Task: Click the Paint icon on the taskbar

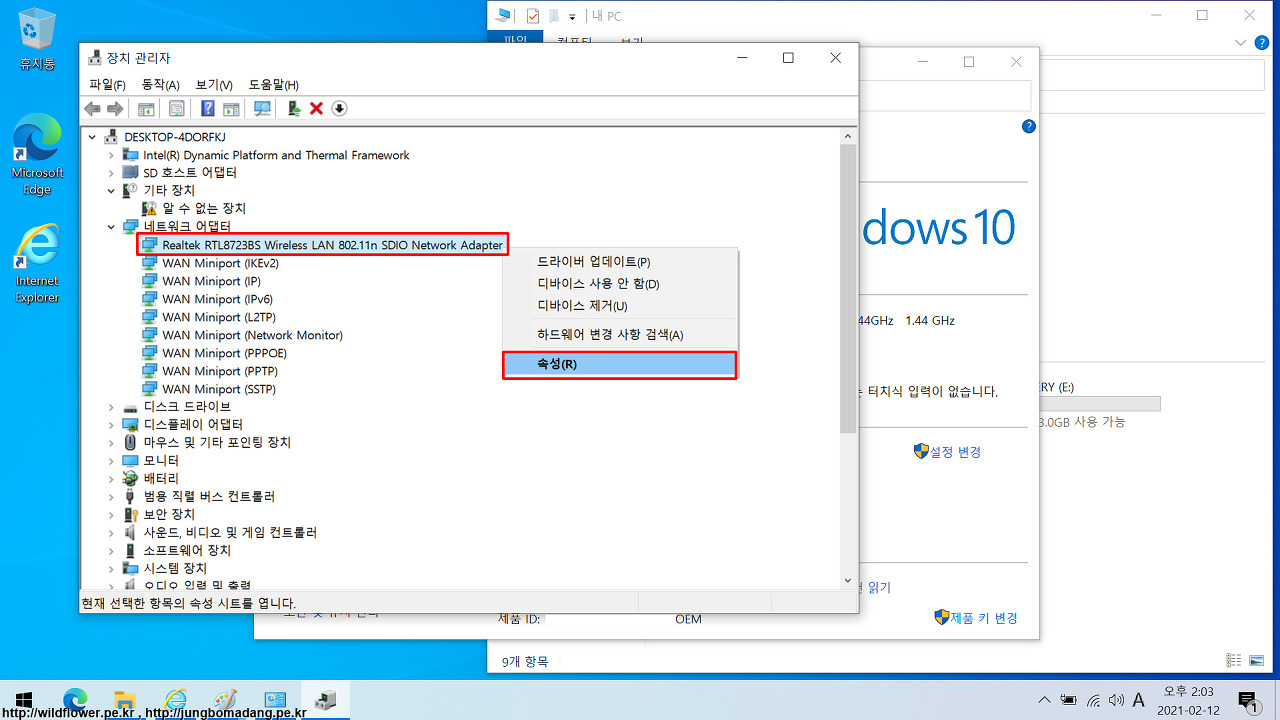Action: click(226, 699)
